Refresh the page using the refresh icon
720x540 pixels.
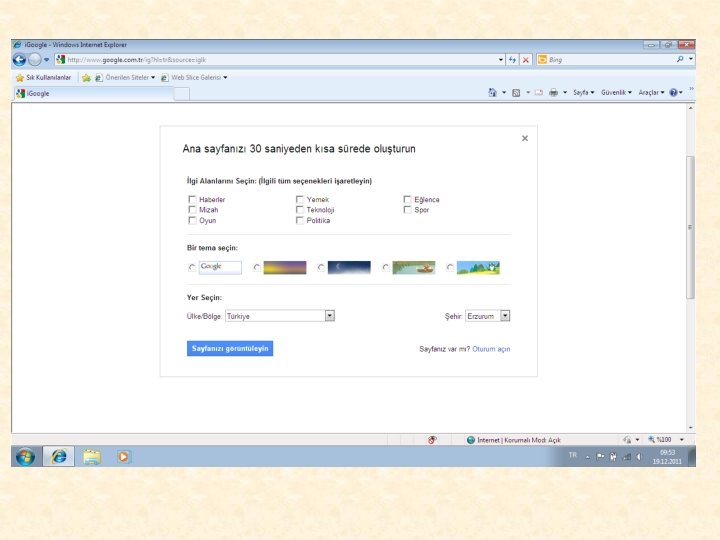pyautogui.click(x=512, y=60)
